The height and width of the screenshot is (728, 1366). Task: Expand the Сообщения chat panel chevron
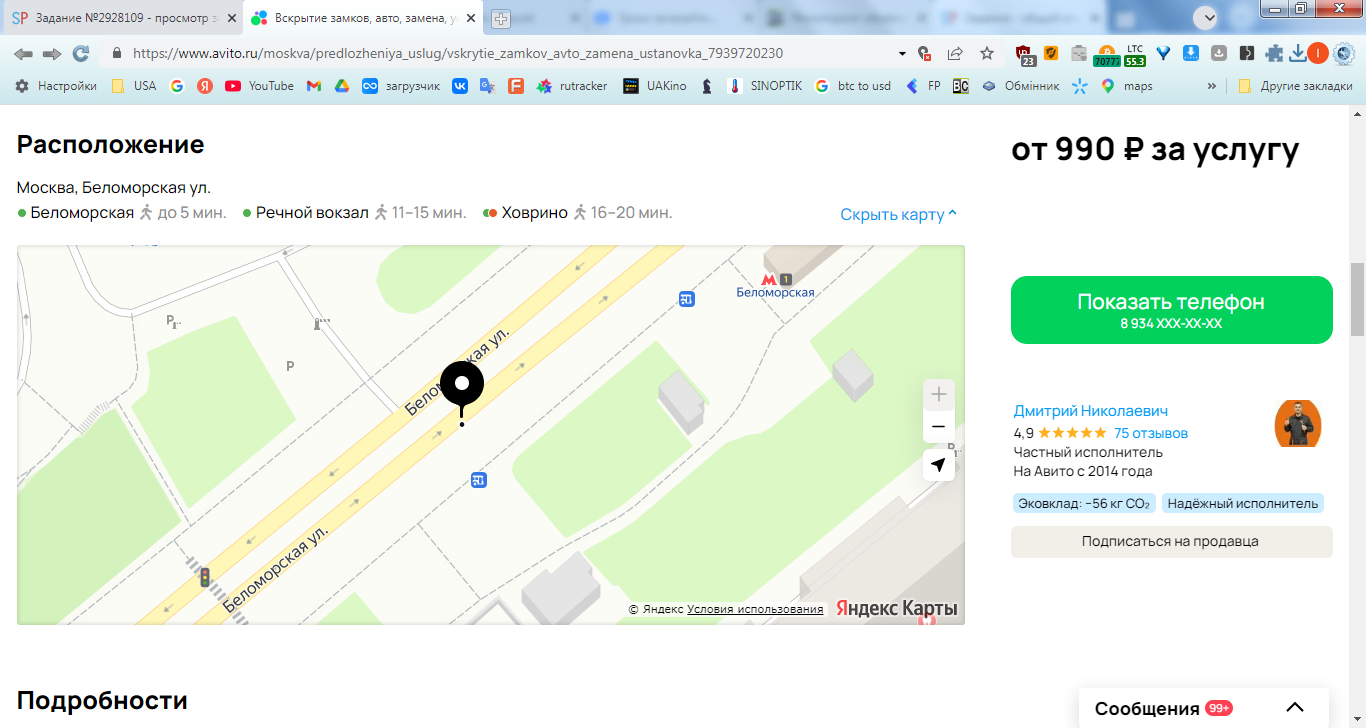1295,708
